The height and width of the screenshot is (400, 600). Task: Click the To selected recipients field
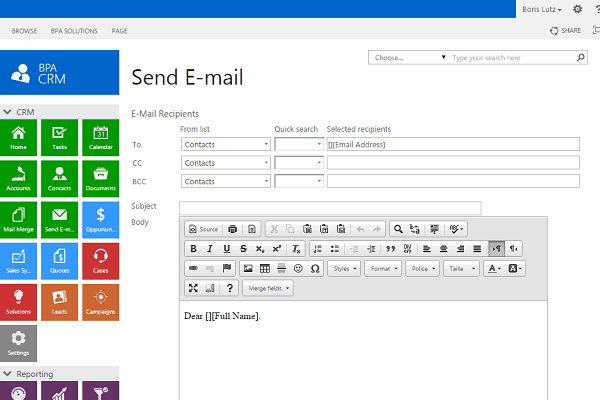tap(453, 144)
